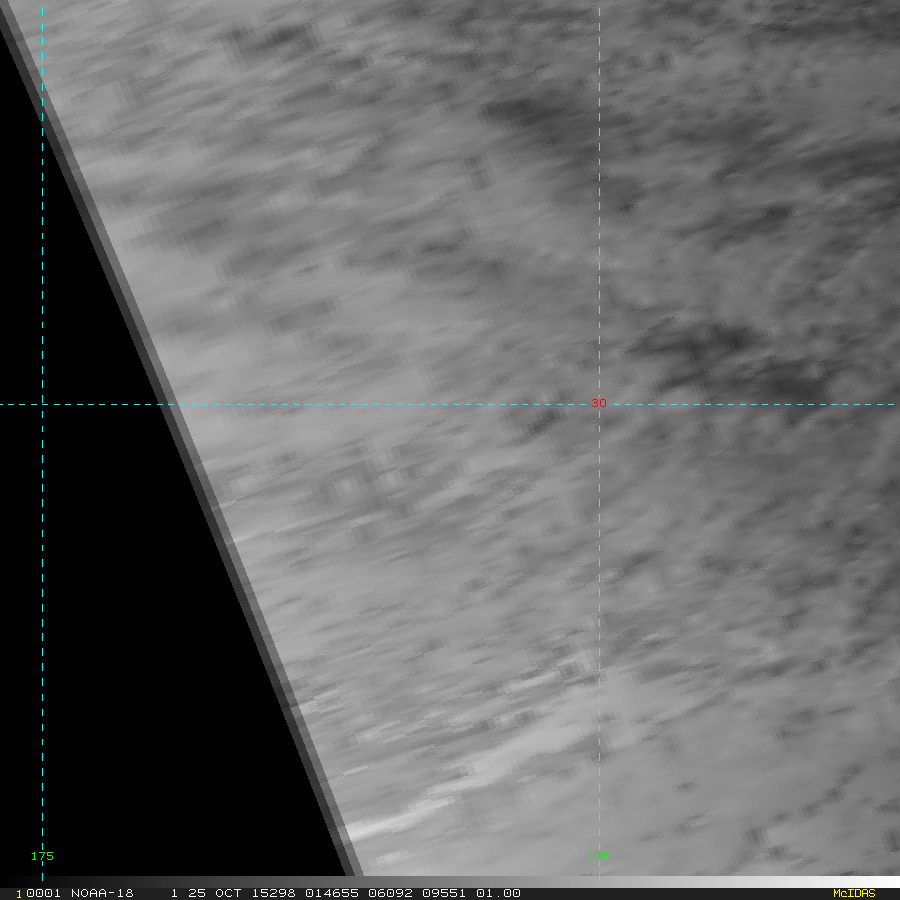Click the 06092 value in status line
The image size is (900, 900).
pyautogui.click(x=390, y=893)
